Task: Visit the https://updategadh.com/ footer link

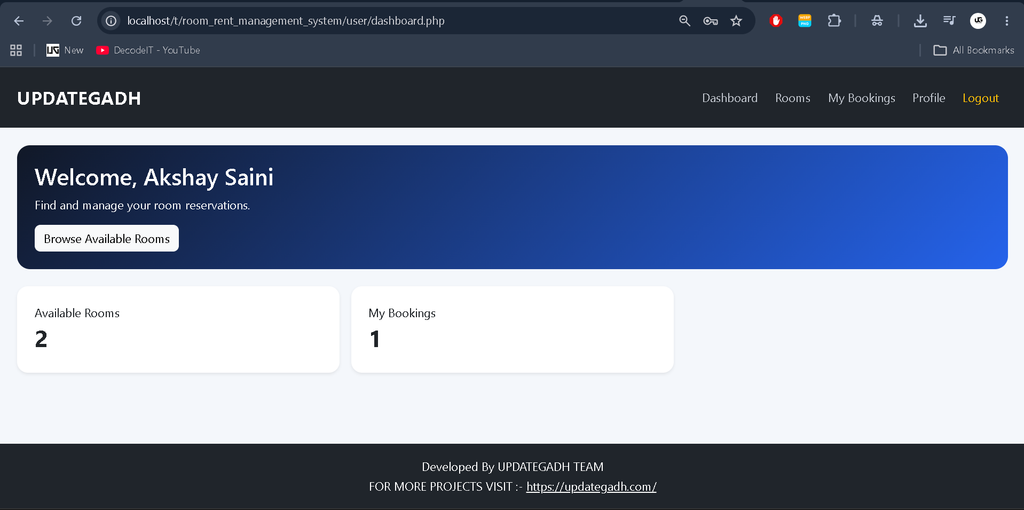Action: point(591,486)
